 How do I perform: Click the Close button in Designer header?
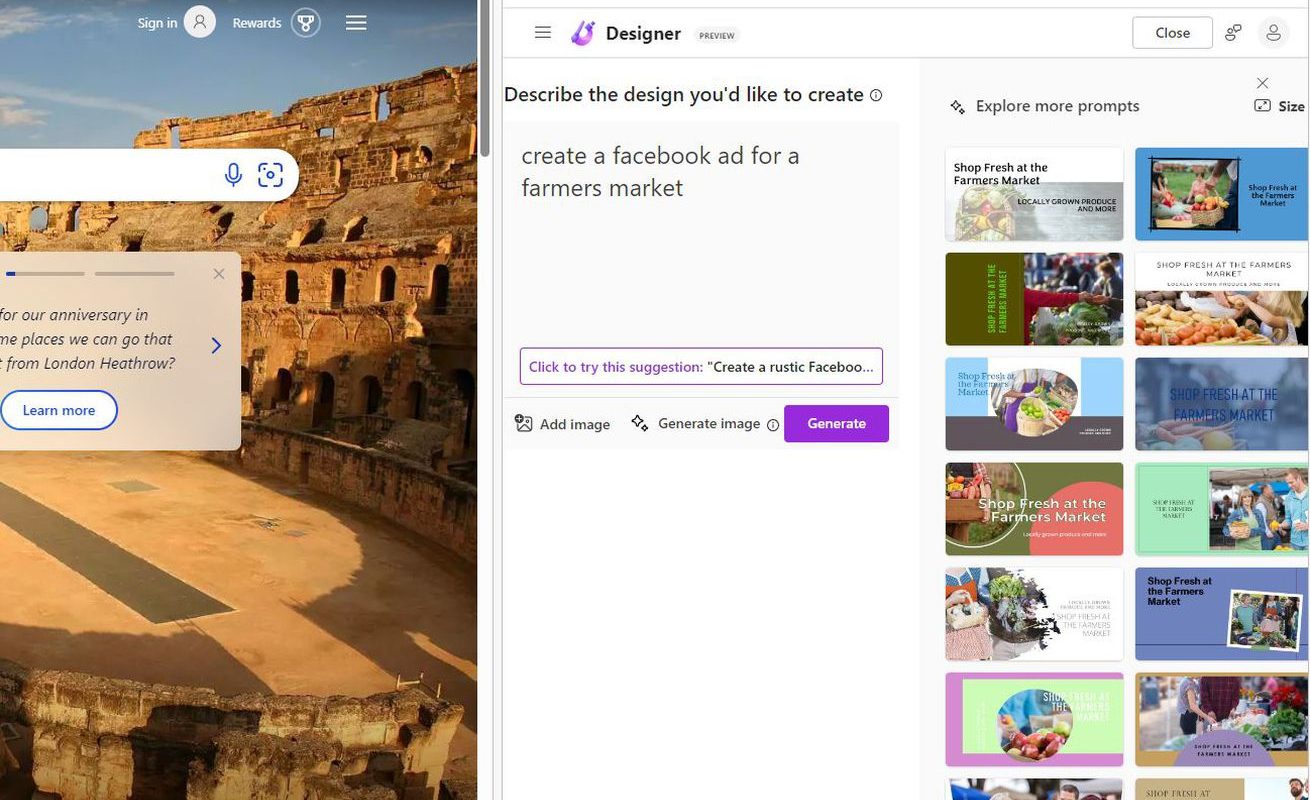coord(1172,33)
